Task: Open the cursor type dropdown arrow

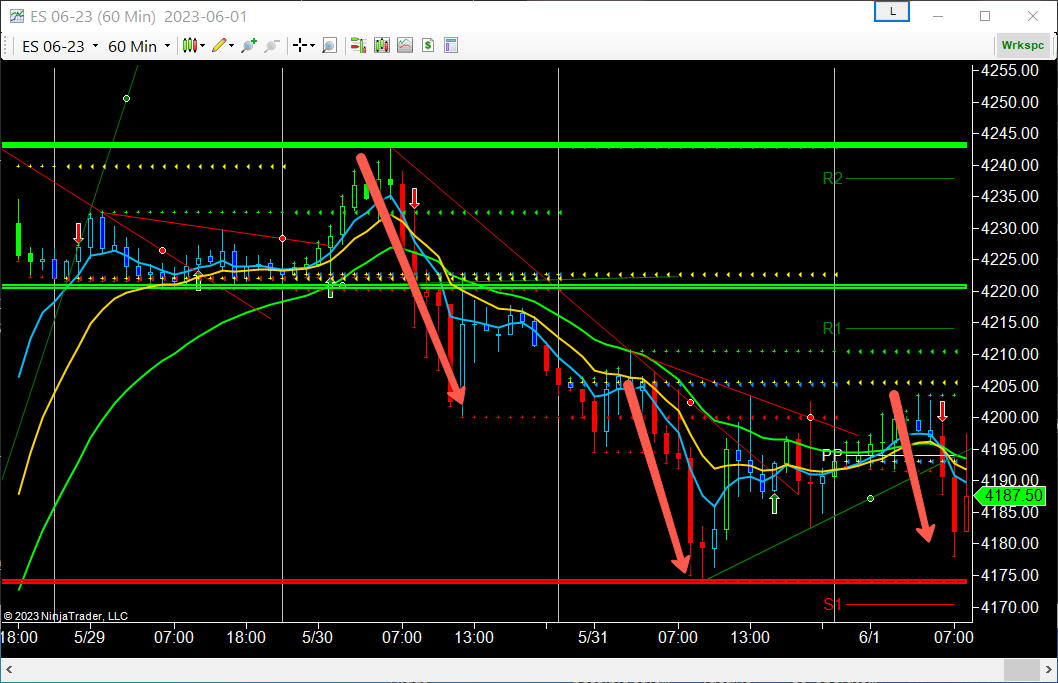Action: coord(312,46)
